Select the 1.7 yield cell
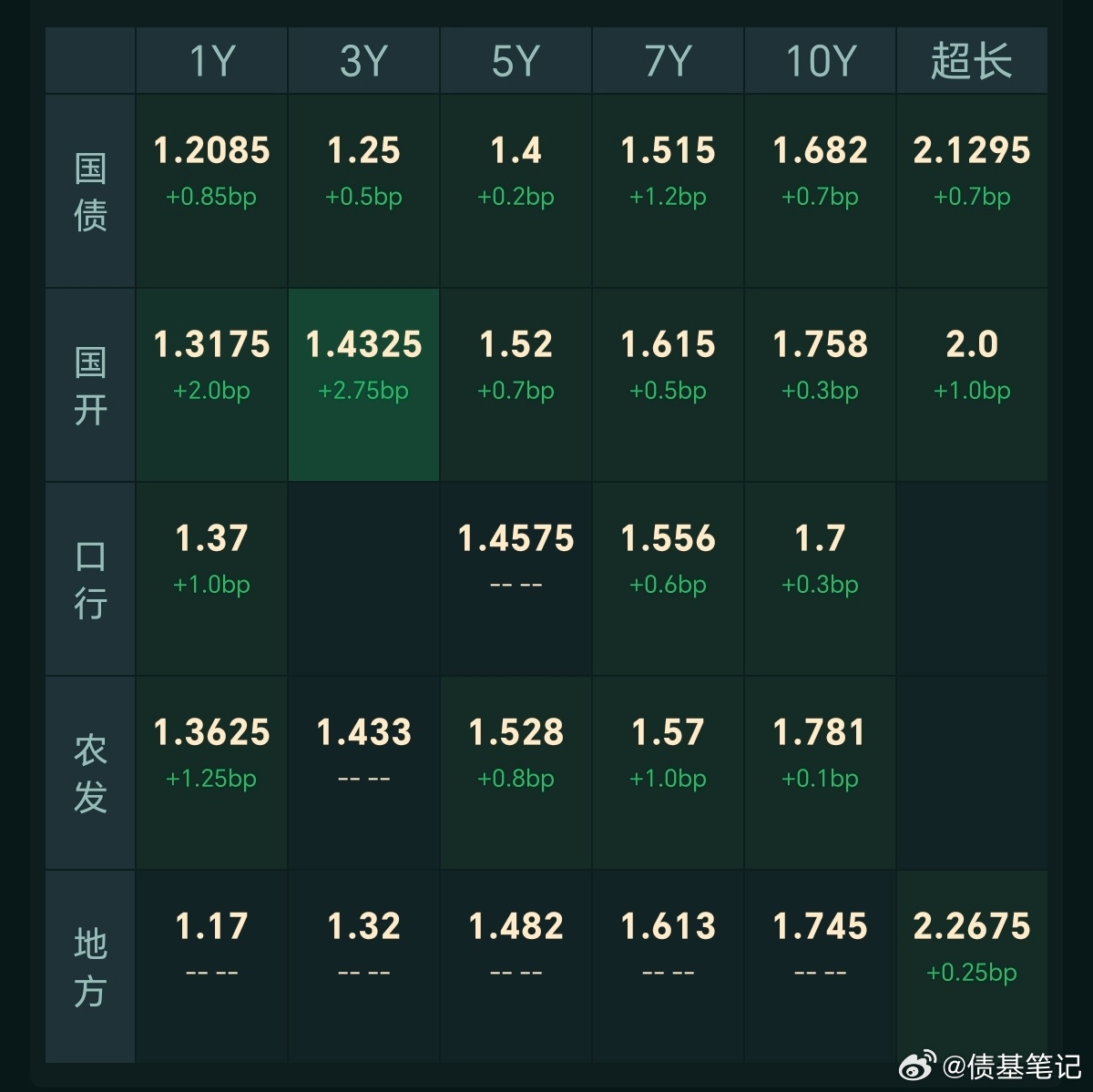The height and width of the screenshot is (1092, 1093). [820, 579]
